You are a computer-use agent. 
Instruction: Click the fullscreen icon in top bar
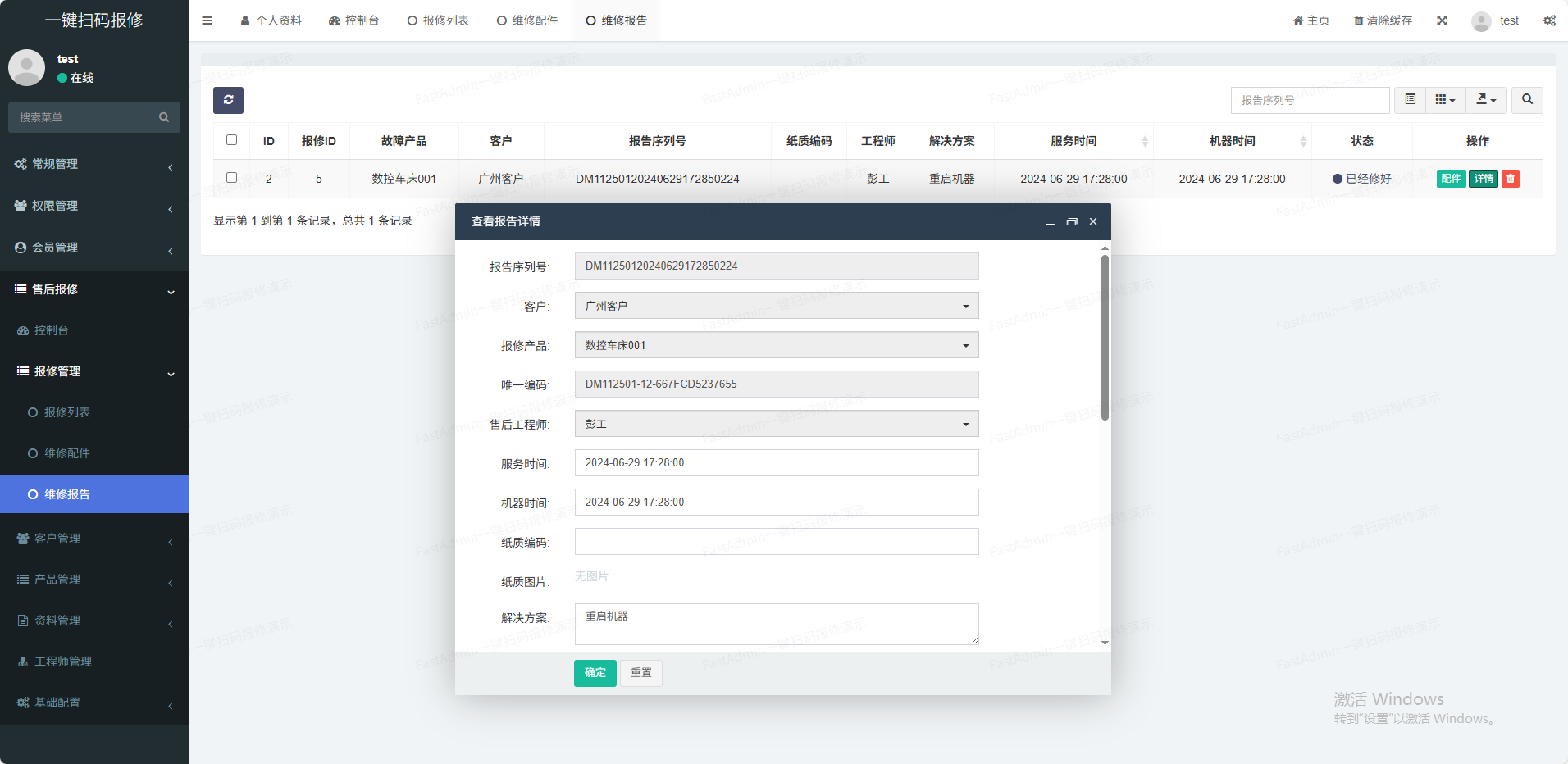(x=1442, y=20)
